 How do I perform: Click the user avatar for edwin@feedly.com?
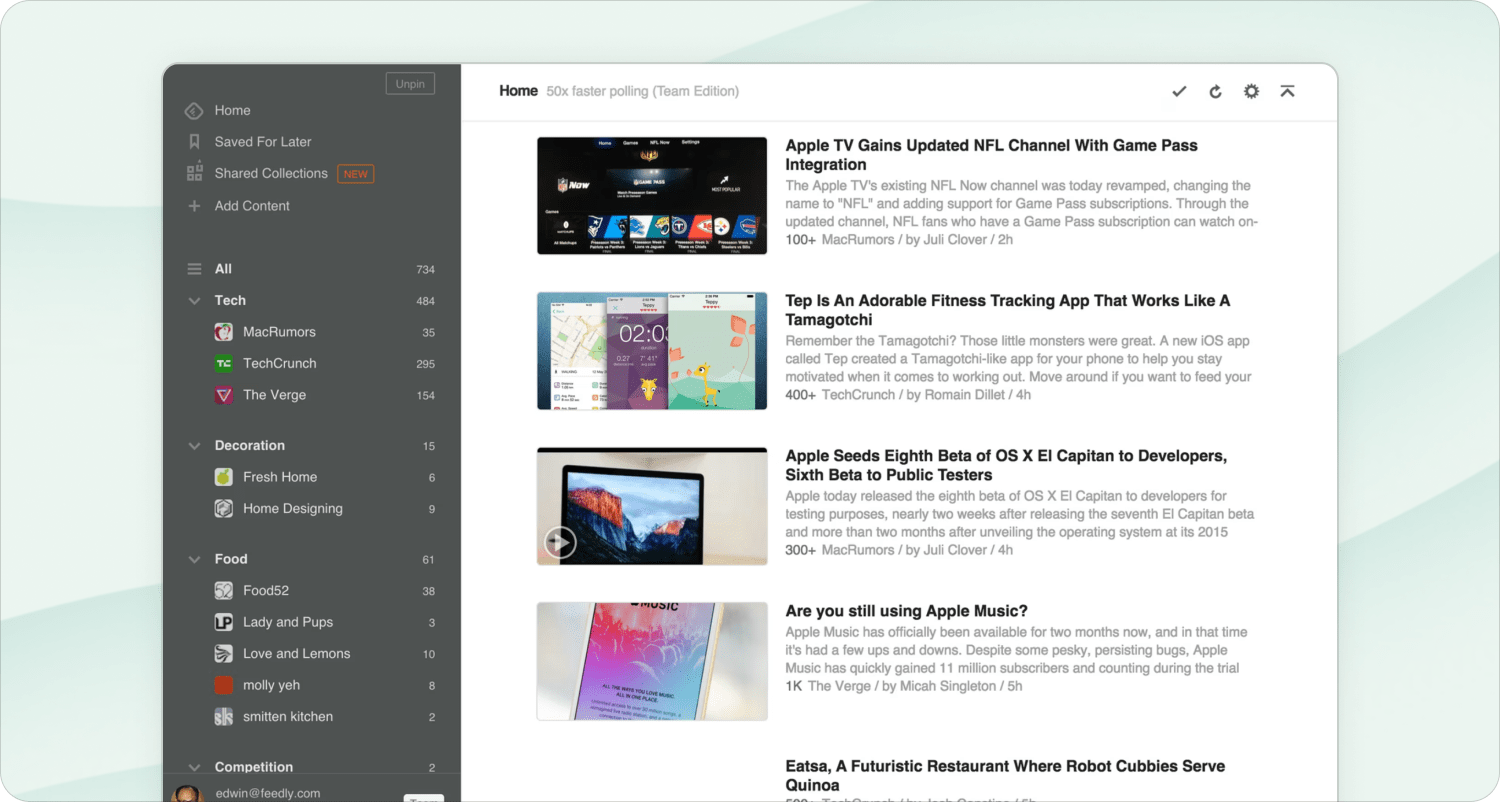(187, 793)
